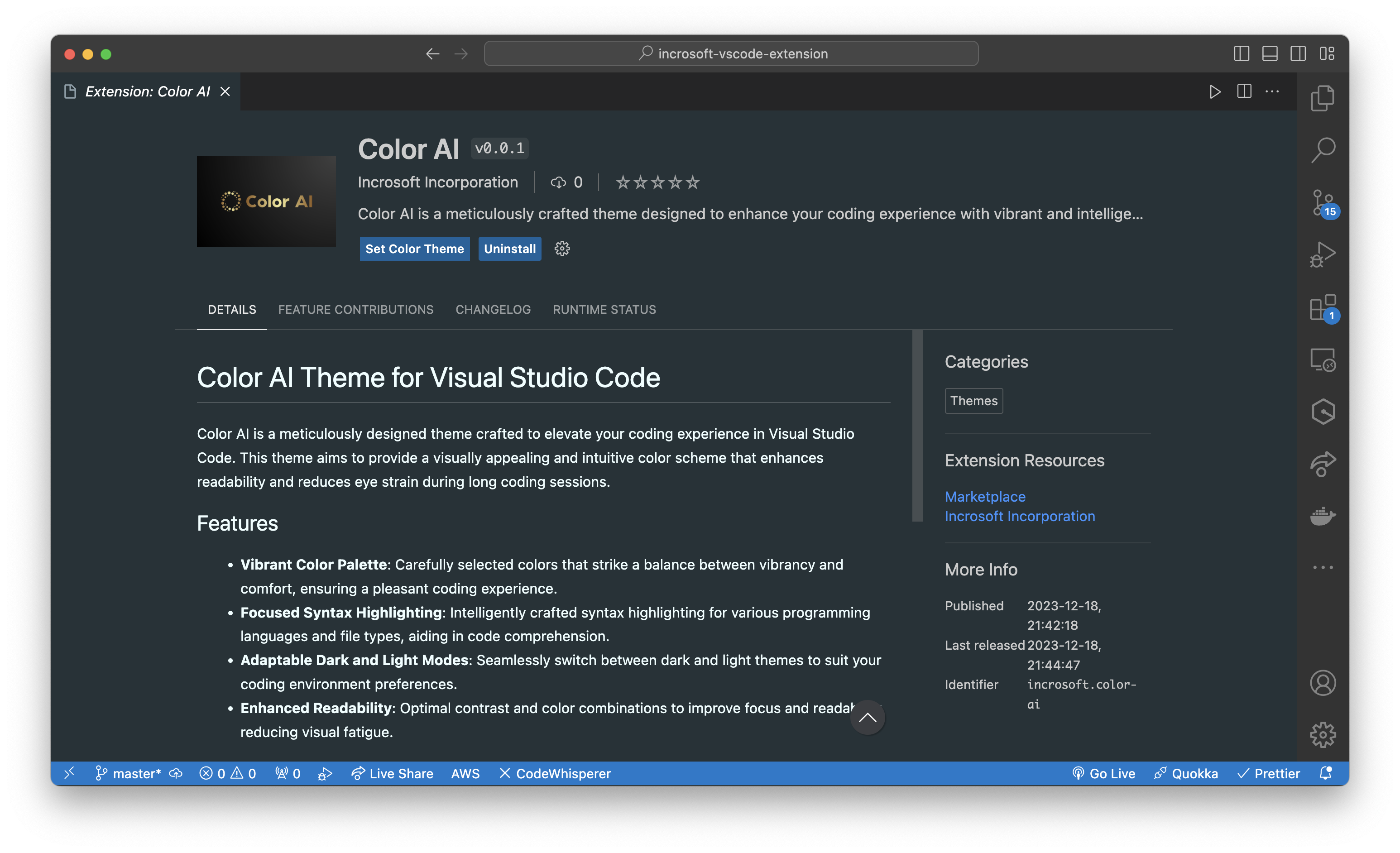The image size is (1400, 853).
Task: Expand additional views ellipsis in activity bar
Action: [x=1323, y=567]
